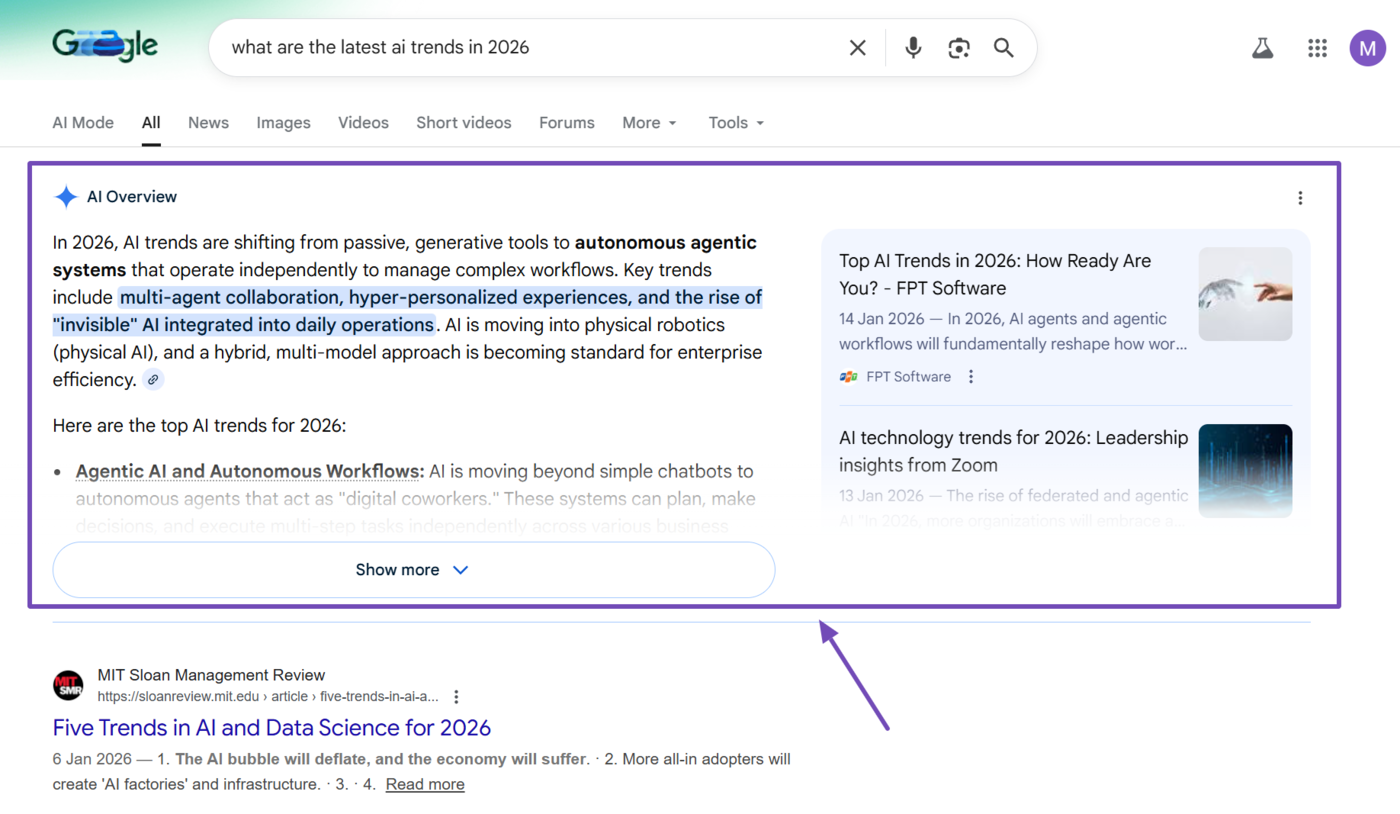Switch to AI Mode tab
1400x814 pixels.
tap(83, 123)
